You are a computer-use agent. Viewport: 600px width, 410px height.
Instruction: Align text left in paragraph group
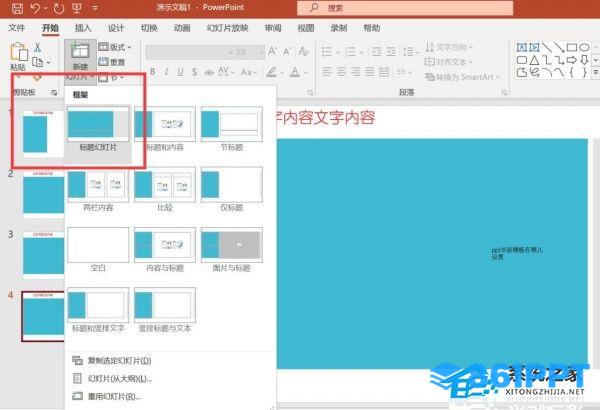327,72
